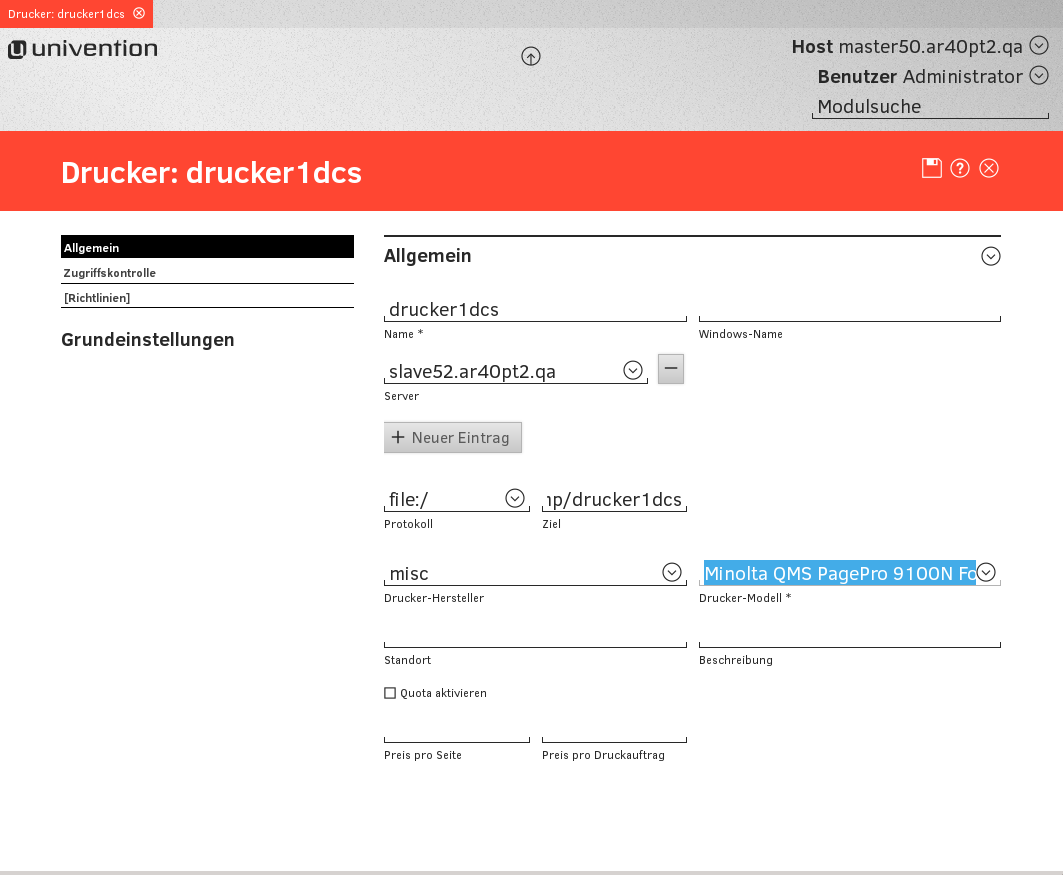Remove server entry with minus button

tap(671, 369)
